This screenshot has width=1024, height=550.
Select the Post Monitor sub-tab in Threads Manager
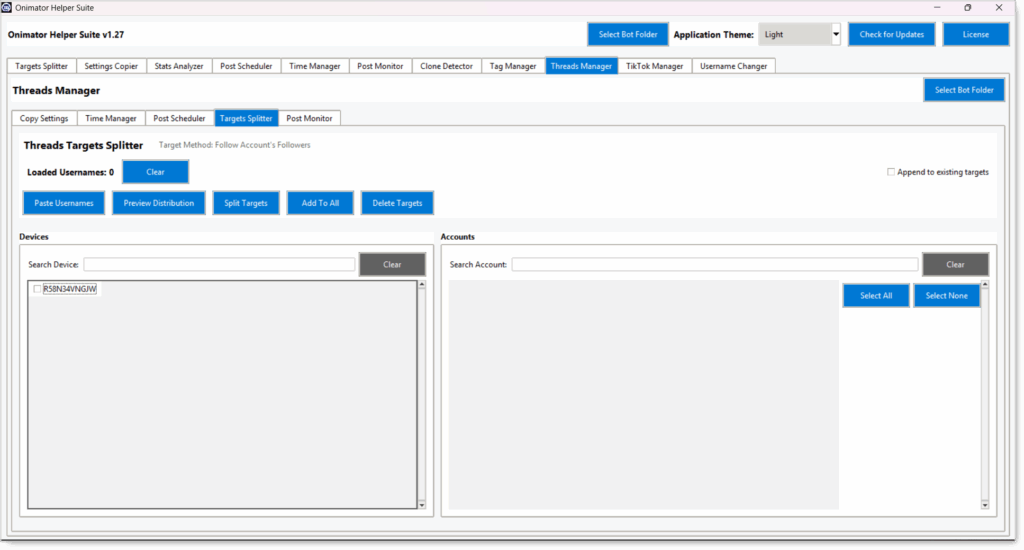click(x=309, y=118)
